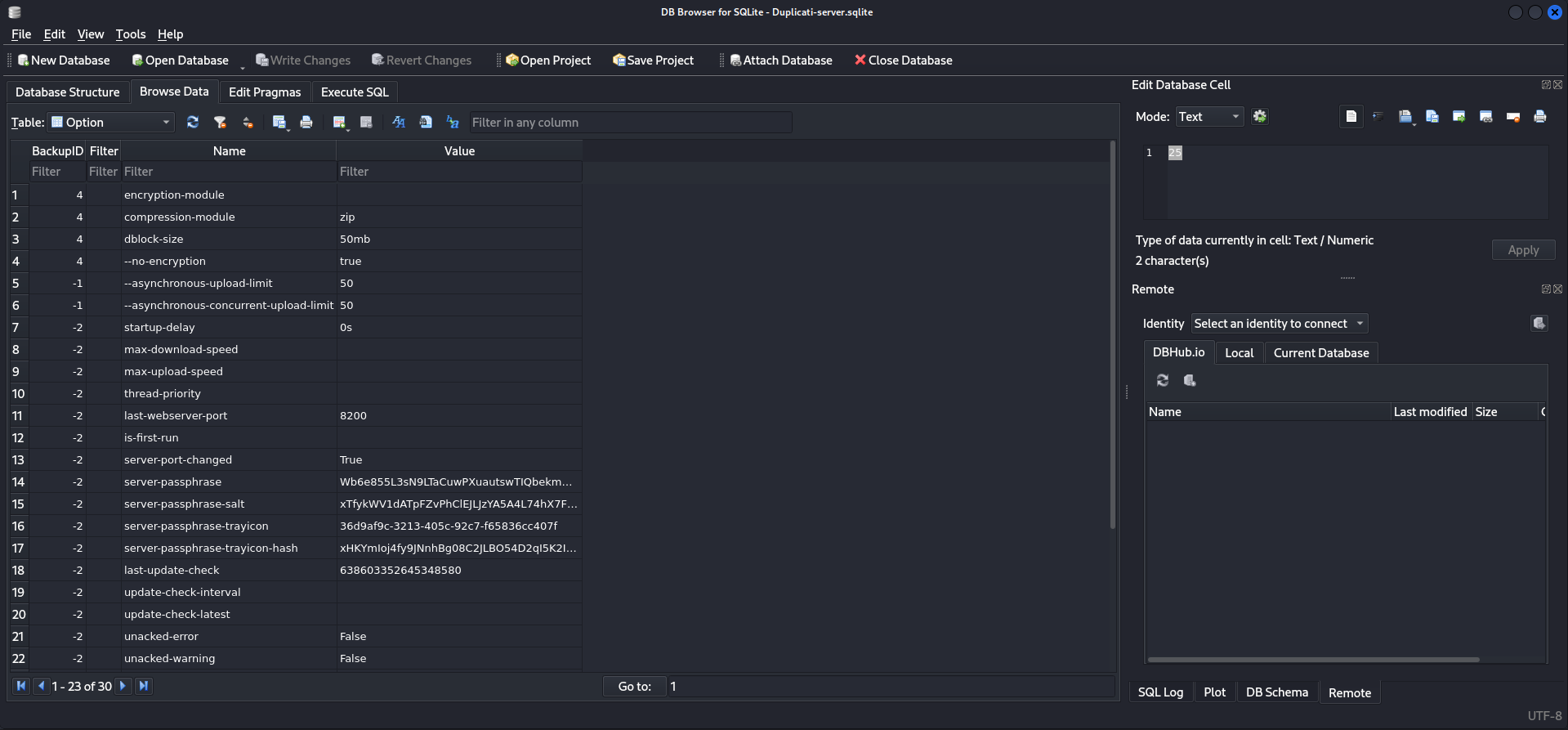Clear all filters with funnel icon
This screenshot has width=1568, height=730.
220,122
